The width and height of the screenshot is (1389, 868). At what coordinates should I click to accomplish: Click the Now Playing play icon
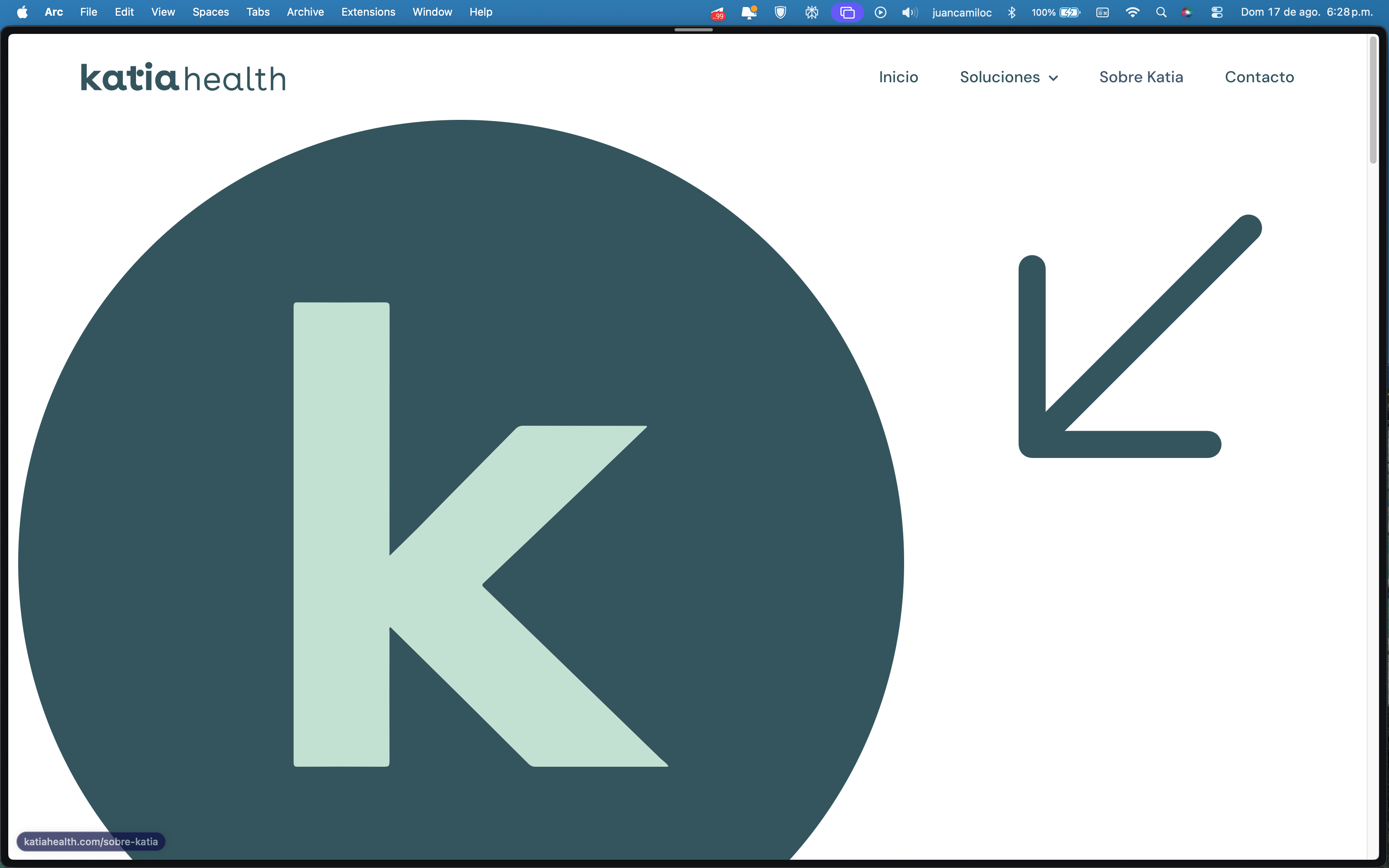click(x=881, y=12)
